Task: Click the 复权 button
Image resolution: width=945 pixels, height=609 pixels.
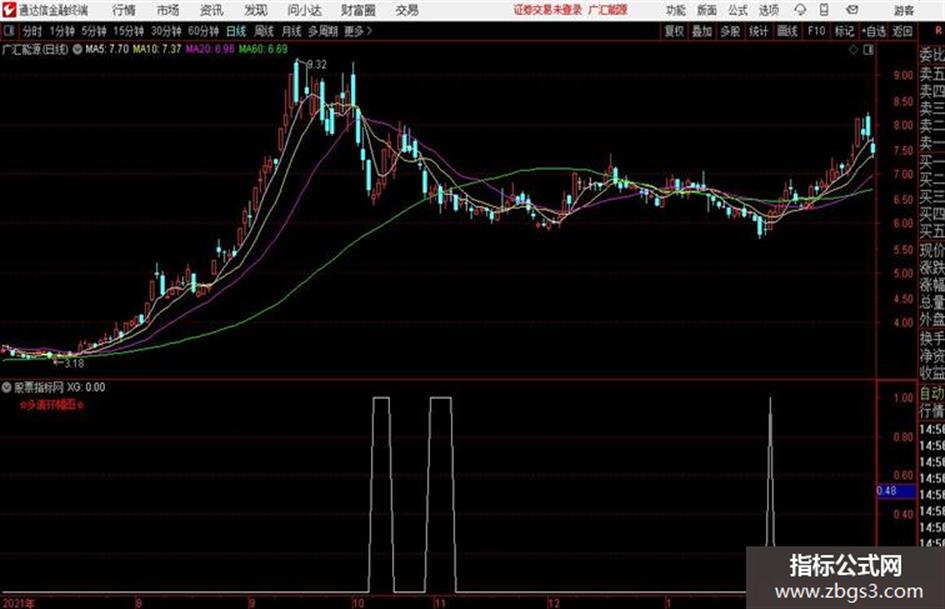Action: tap(674, 31)
